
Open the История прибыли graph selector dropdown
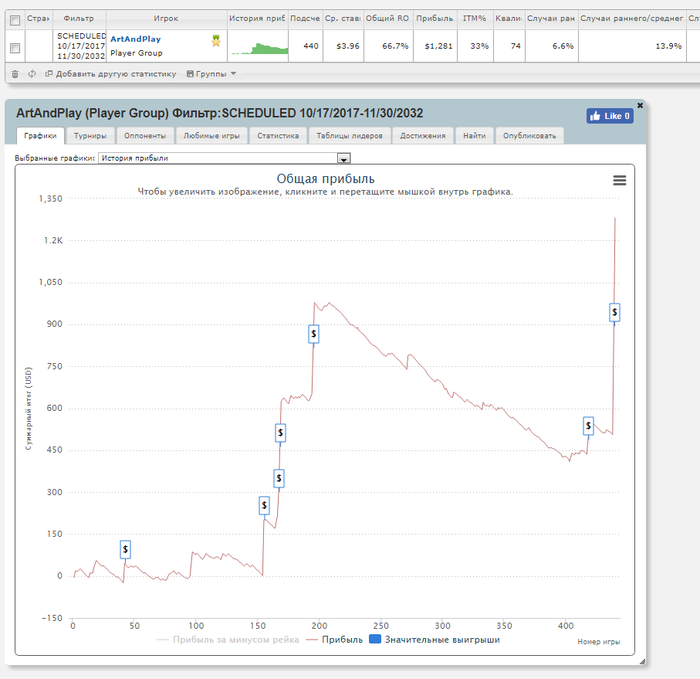(224, 158)
